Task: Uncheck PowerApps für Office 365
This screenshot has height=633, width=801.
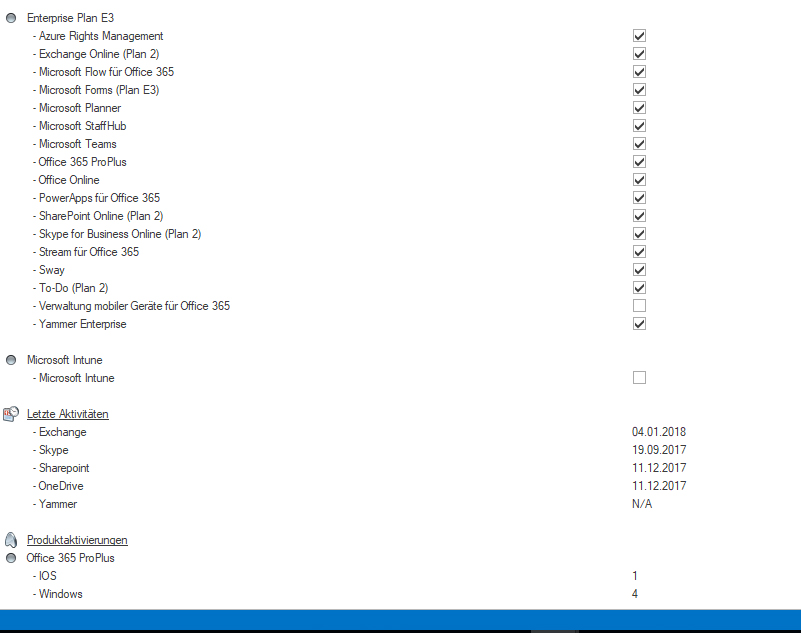Action: coord(639,198)
